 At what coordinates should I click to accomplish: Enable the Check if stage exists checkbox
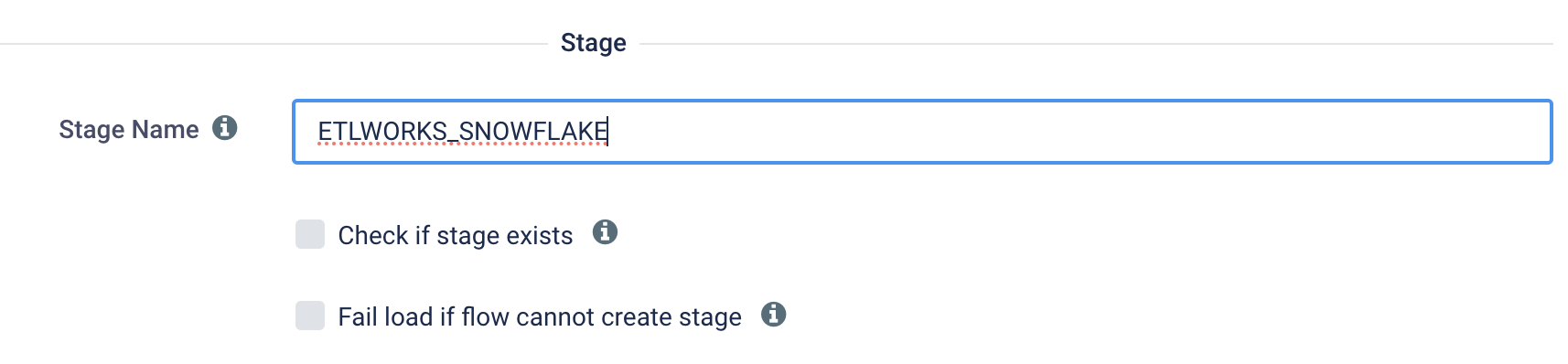click(310, 234)
